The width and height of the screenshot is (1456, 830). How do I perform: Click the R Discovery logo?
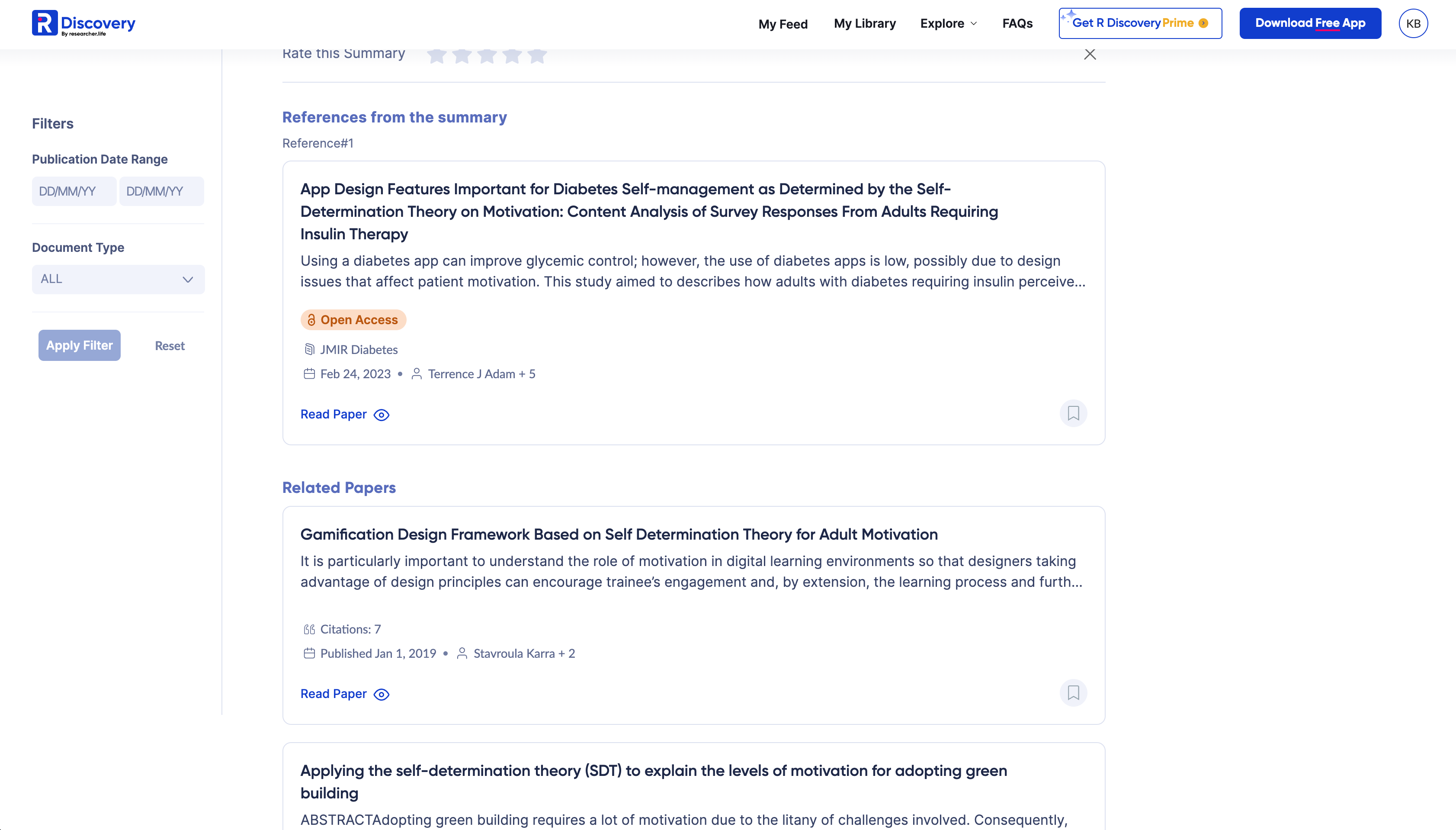tap(83, 23)
